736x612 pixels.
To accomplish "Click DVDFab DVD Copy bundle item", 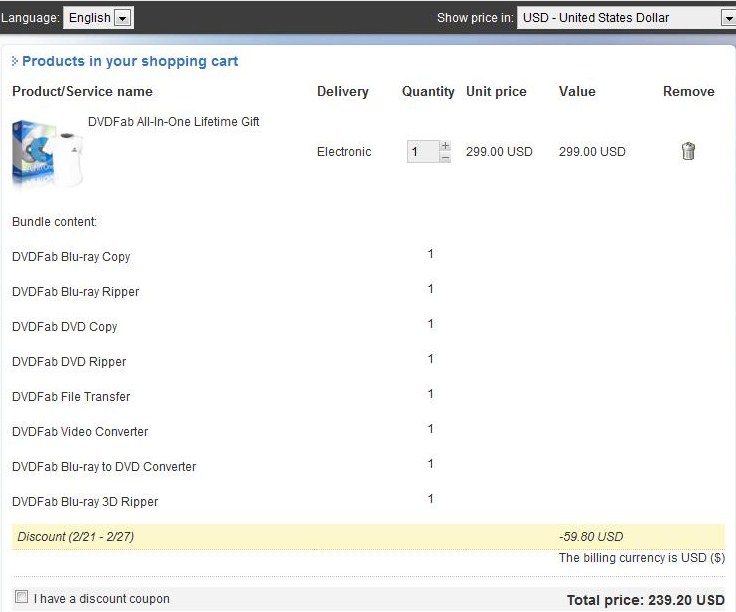I will [x=65, y=327].
